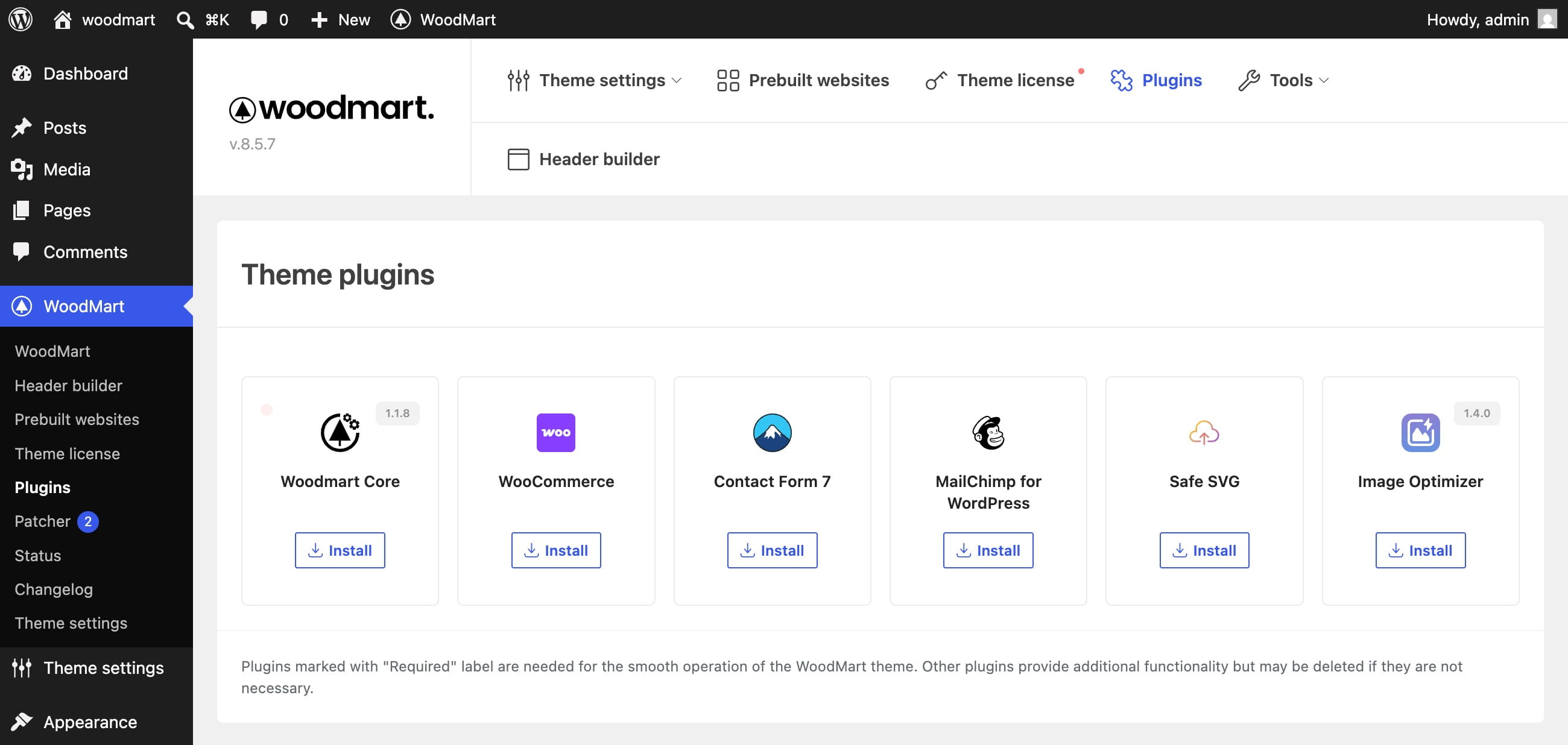Select WoodMart top-level sidebar menu
This screenshot has height=745, width=1568.
[96, 306]
